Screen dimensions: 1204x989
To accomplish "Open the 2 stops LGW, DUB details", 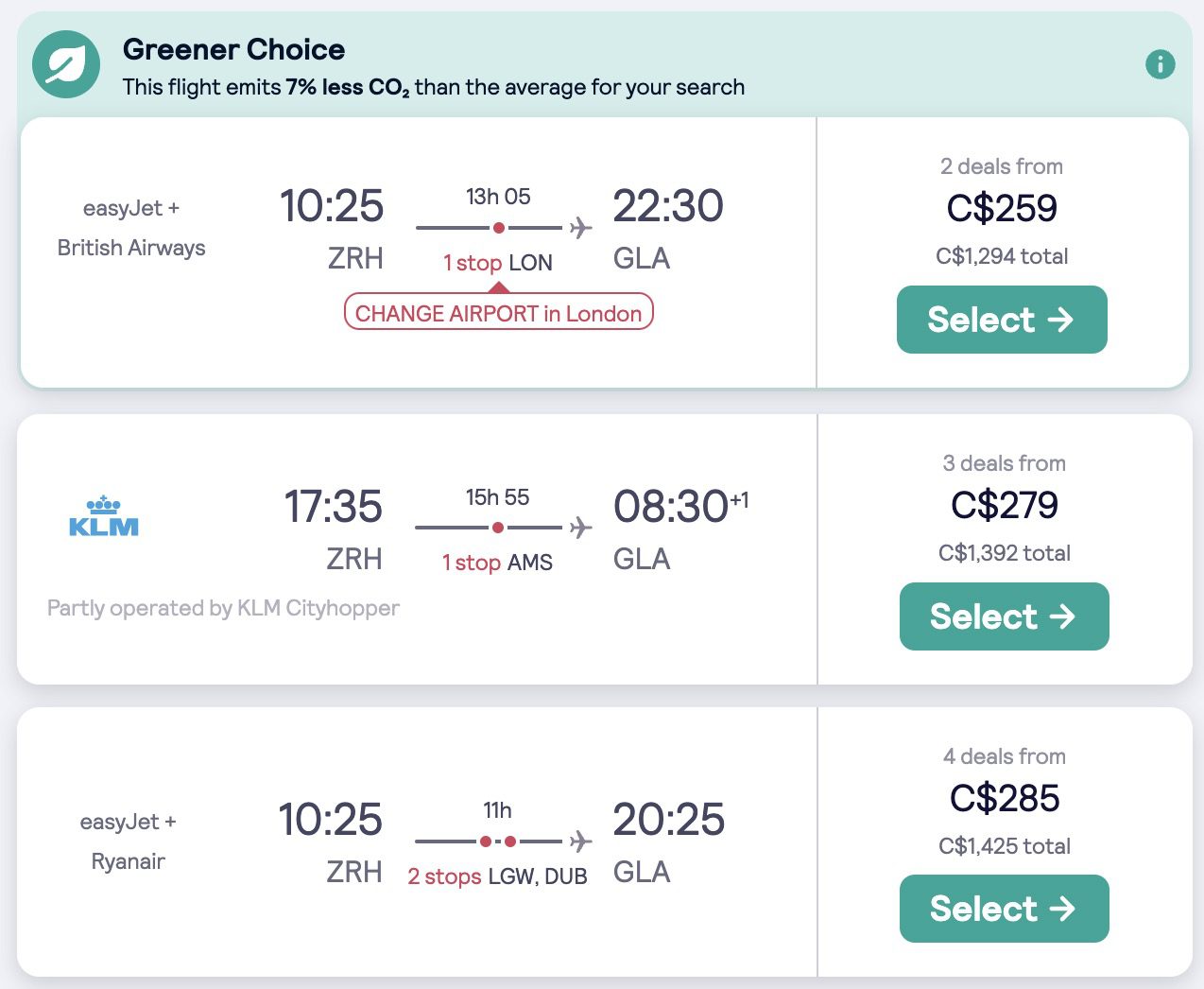I will point(498,876).
